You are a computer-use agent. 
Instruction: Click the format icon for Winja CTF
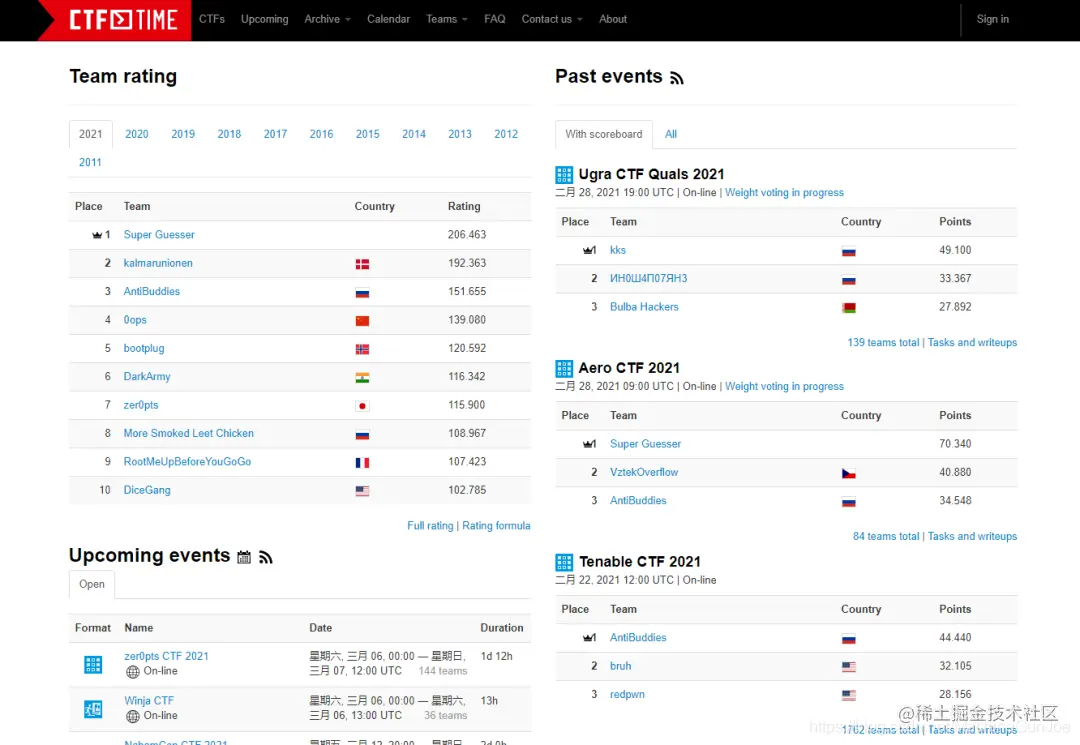[x=93, y=709]
